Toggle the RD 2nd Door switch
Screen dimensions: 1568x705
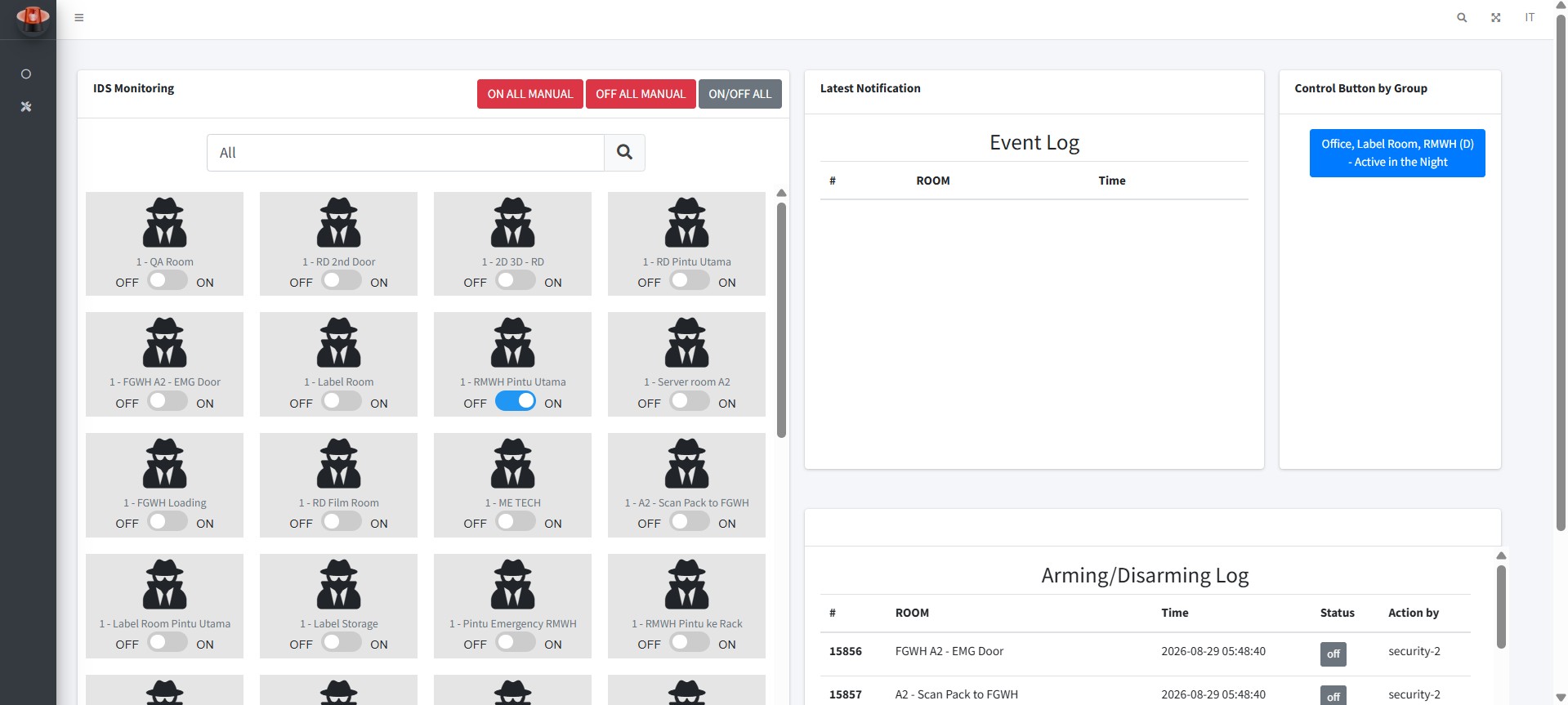pos(342,280)
